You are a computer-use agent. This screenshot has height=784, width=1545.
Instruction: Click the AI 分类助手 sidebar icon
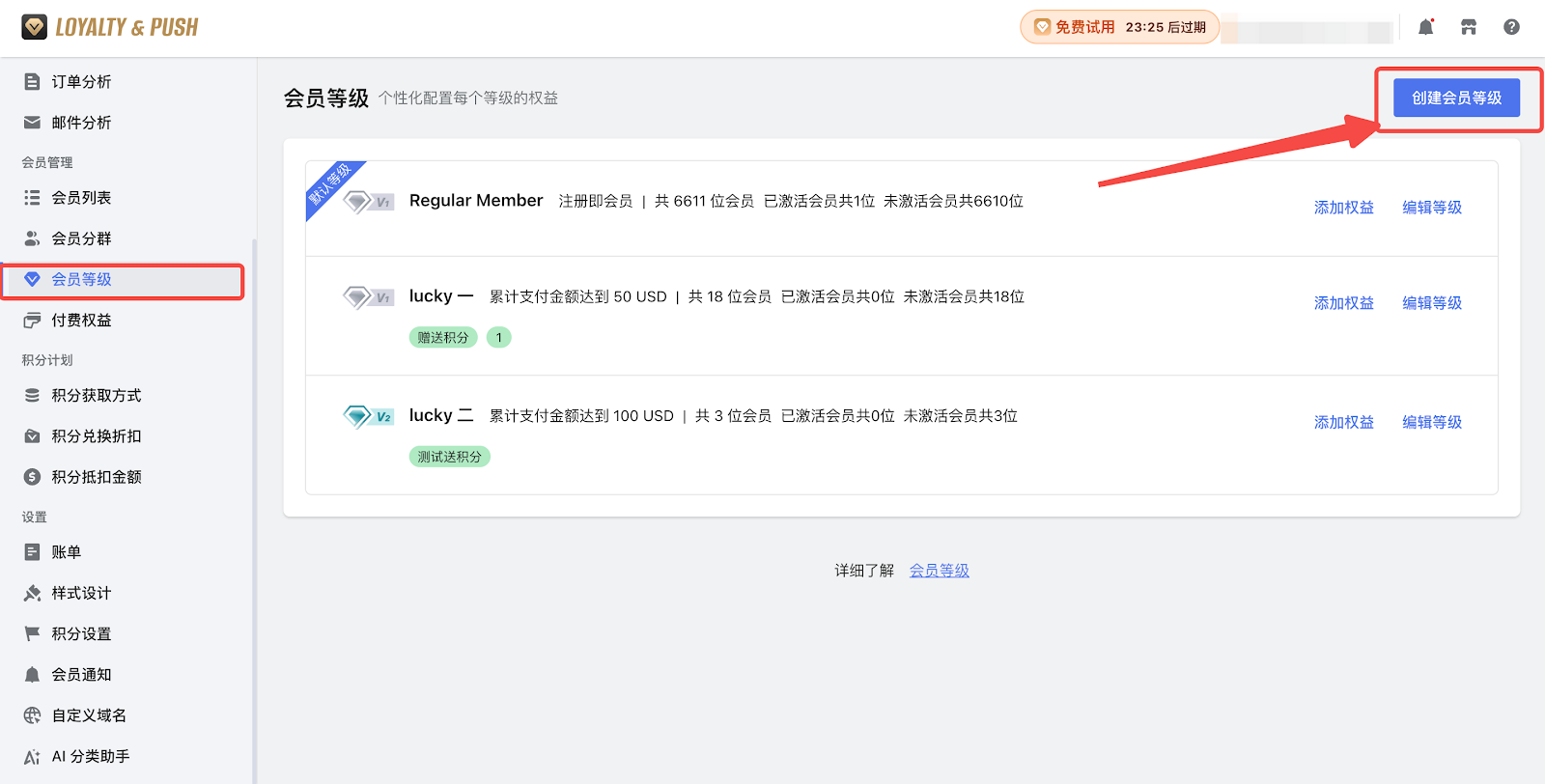(x=32, y=757)
